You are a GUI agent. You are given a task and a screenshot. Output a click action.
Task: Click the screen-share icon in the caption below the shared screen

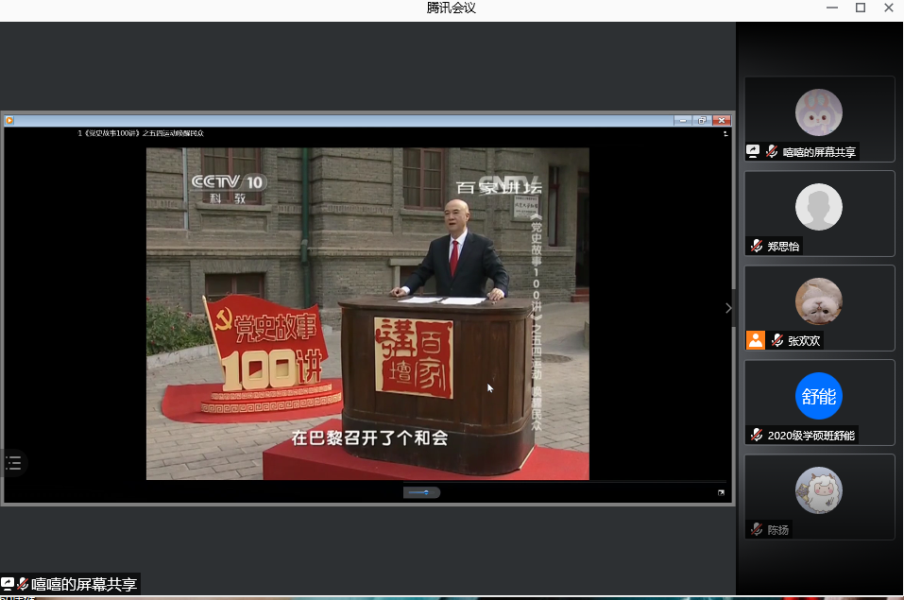coord(7,584)
